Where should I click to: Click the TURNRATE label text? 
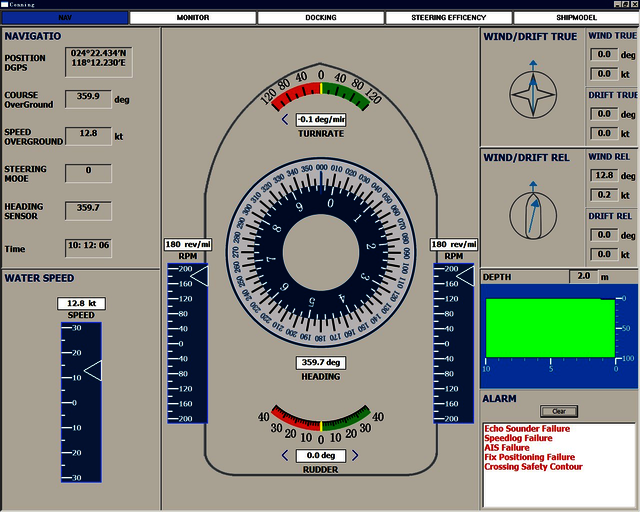pyautogui.click(x=321, y=134)
